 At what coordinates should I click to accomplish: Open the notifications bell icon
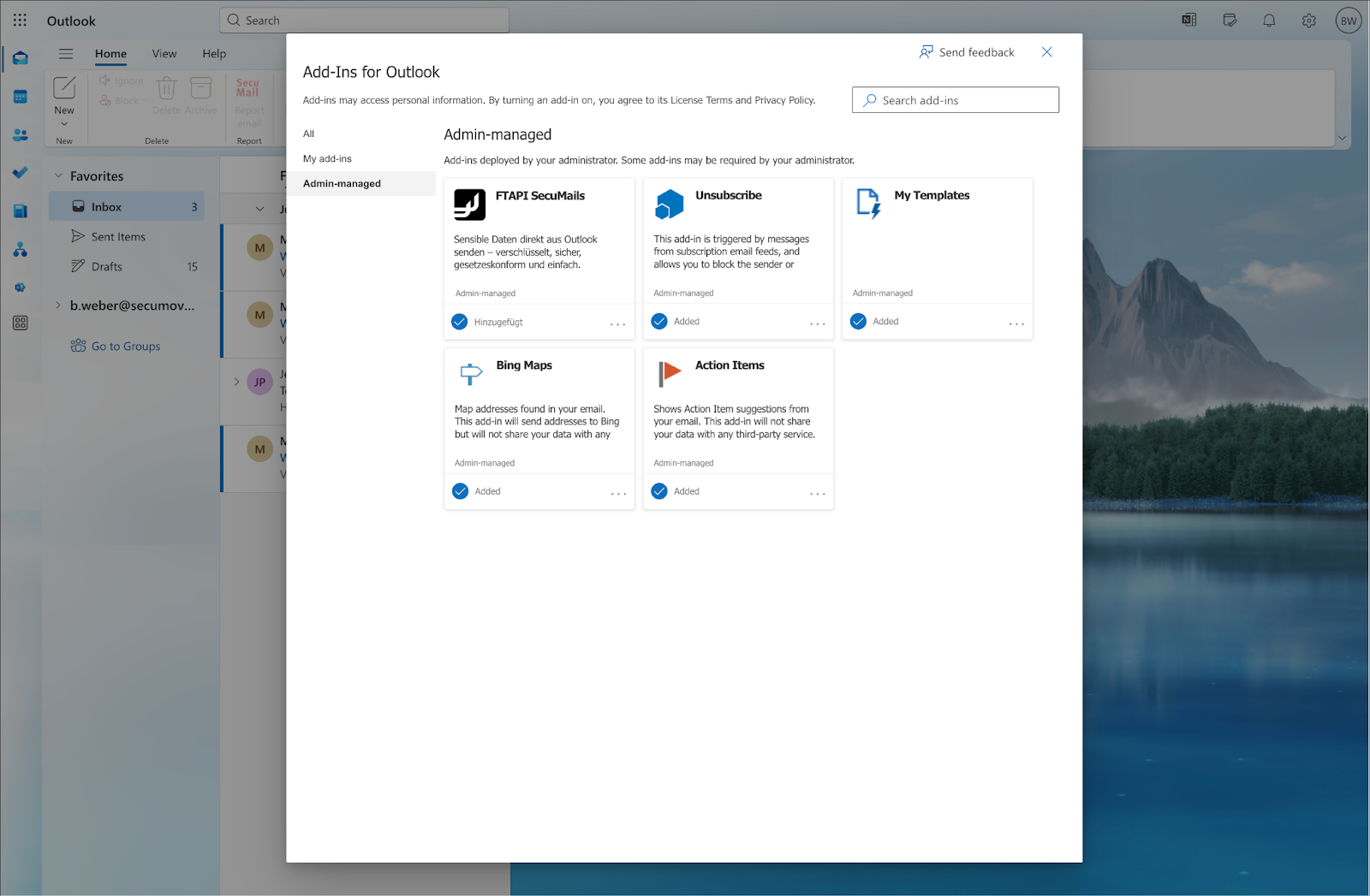(x=1269, y=21)
